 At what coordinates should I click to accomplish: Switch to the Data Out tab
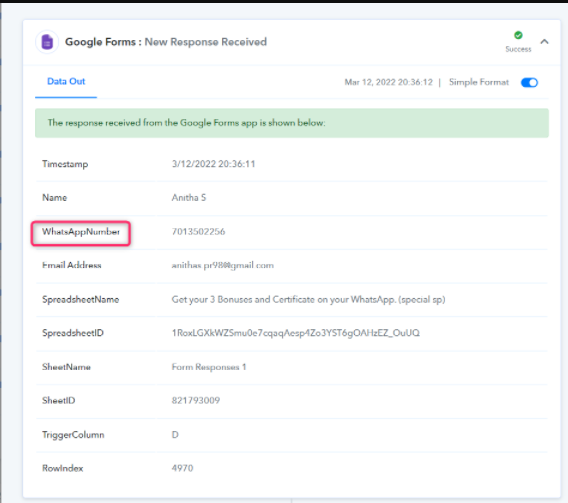click(66, 81)
